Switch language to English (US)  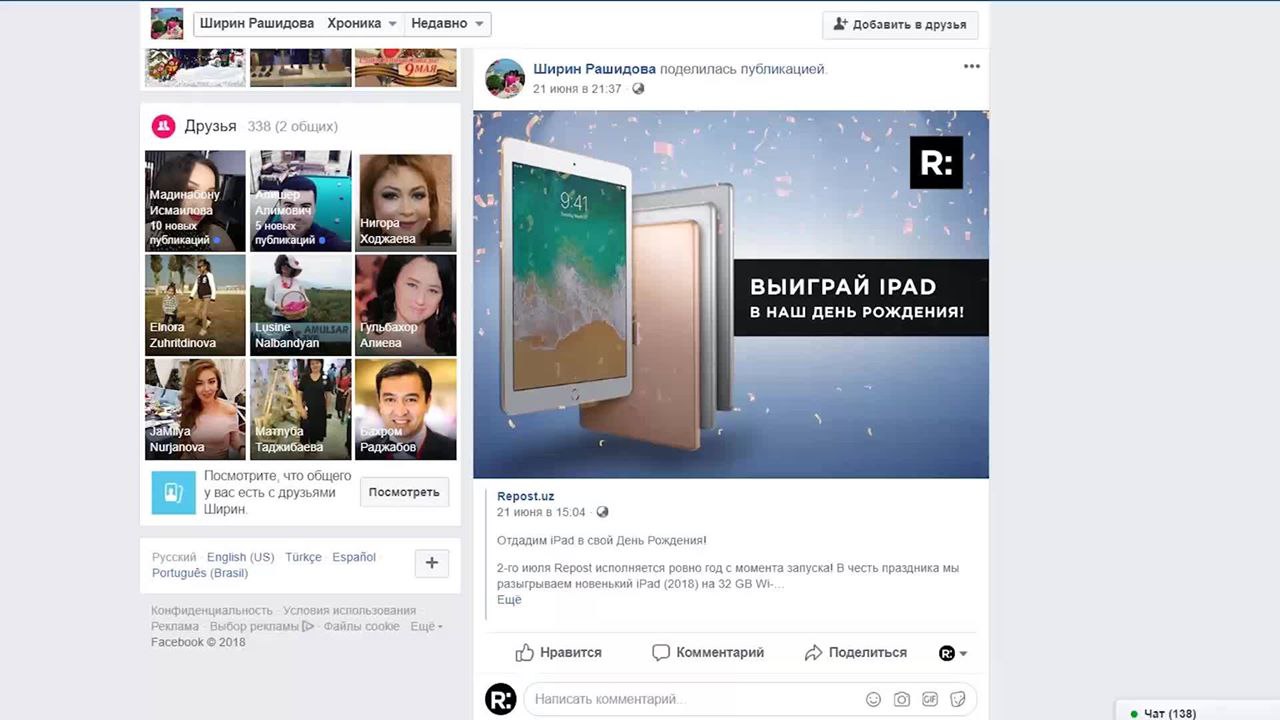coord(240,557)
